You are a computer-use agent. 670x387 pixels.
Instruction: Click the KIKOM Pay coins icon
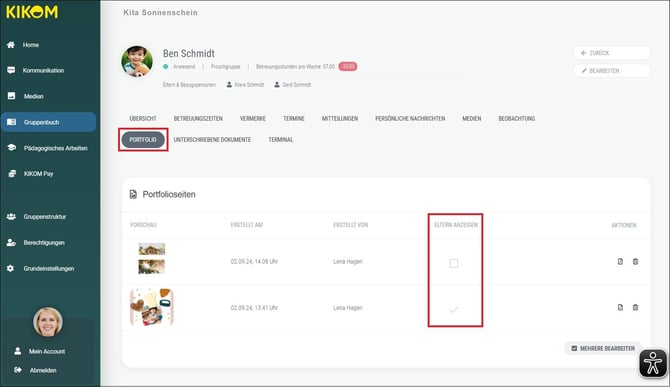(x=12, y=173)
